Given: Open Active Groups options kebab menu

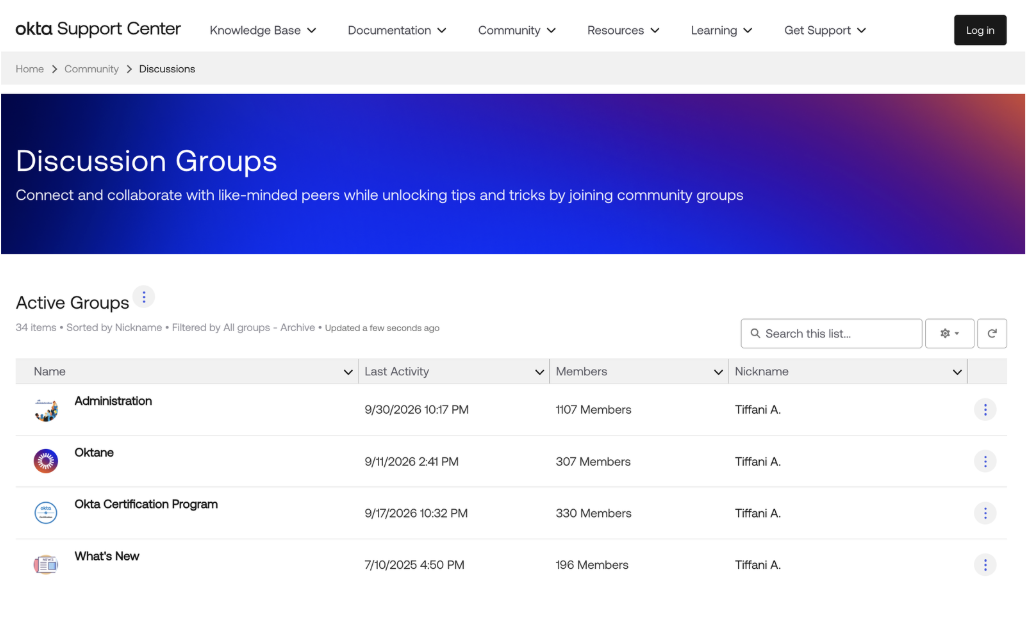Looking at the screenshot, I should click(x=144, y=297).
